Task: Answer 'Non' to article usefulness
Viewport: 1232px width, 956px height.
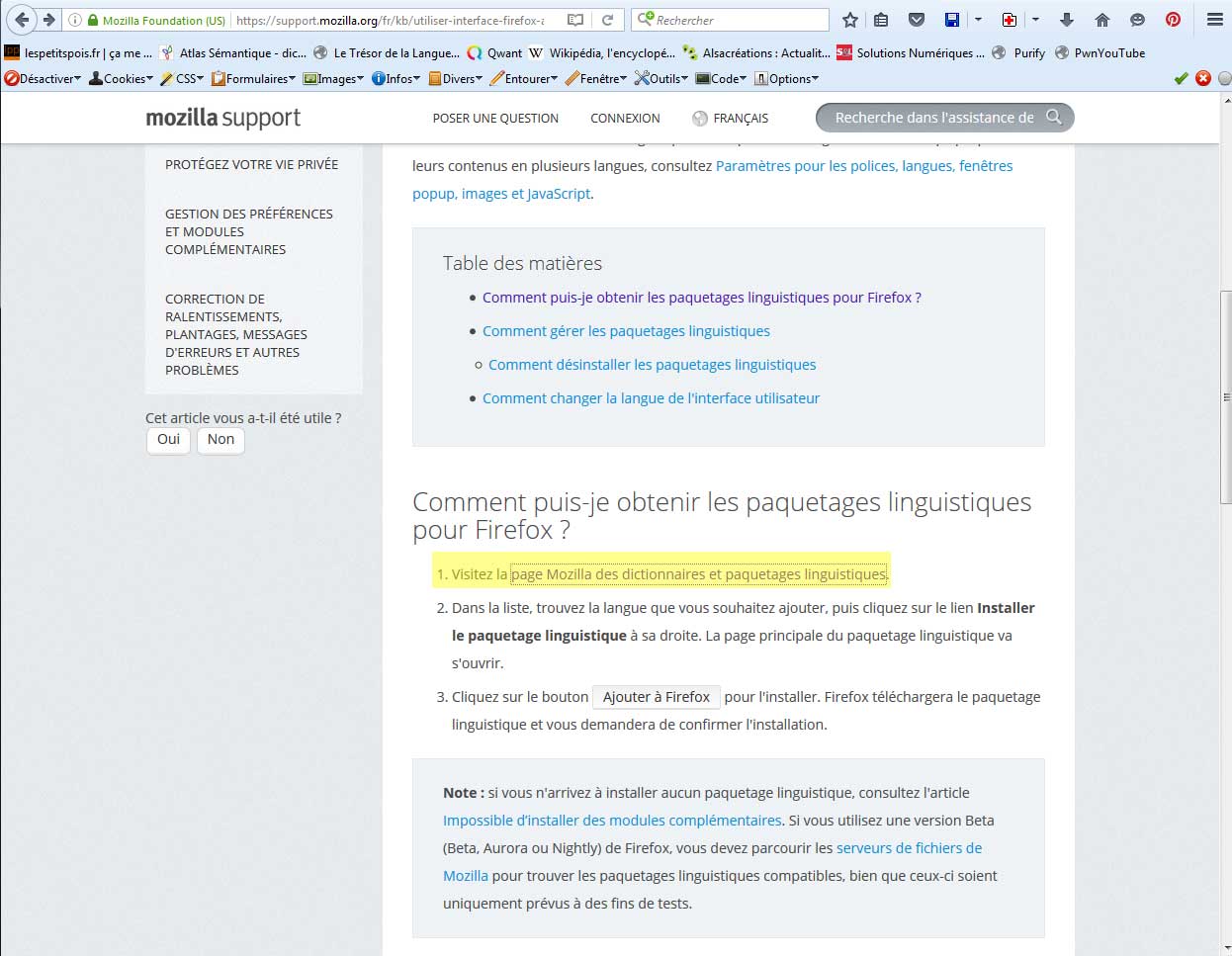Action: pyautogui.click(x=220, y=440)
